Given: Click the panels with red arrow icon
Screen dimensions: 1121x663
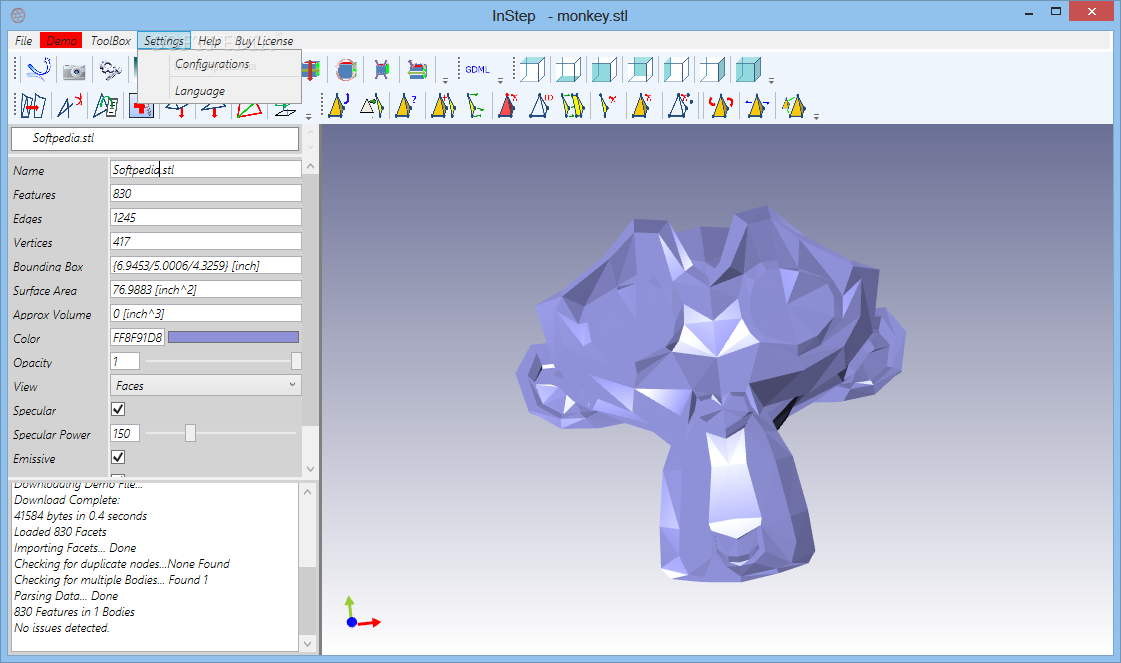Looking at the screenshot, I should click(33, 106).
